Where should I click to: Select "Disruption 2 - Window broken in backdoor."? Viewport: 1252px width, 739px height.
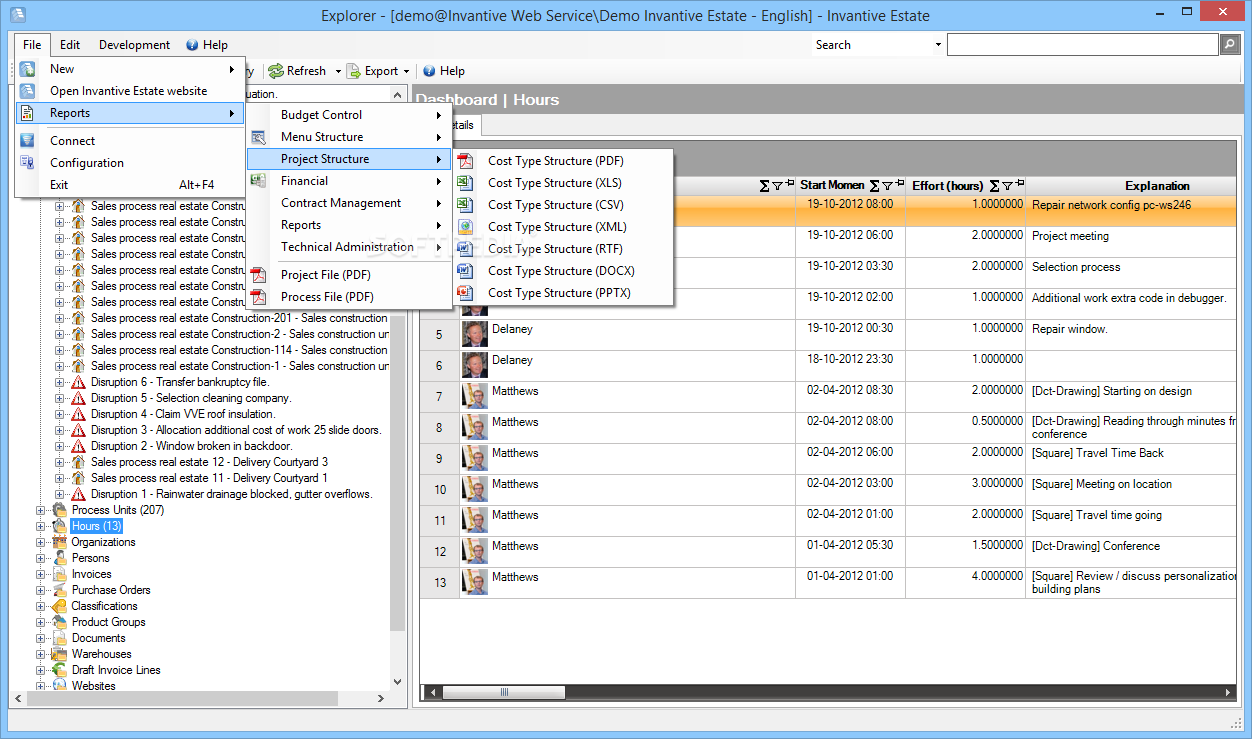[x=192, y=446]
